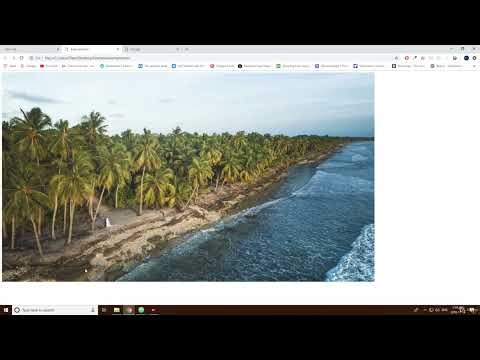Open the bookmark with the green square icon

click(293, 66)
